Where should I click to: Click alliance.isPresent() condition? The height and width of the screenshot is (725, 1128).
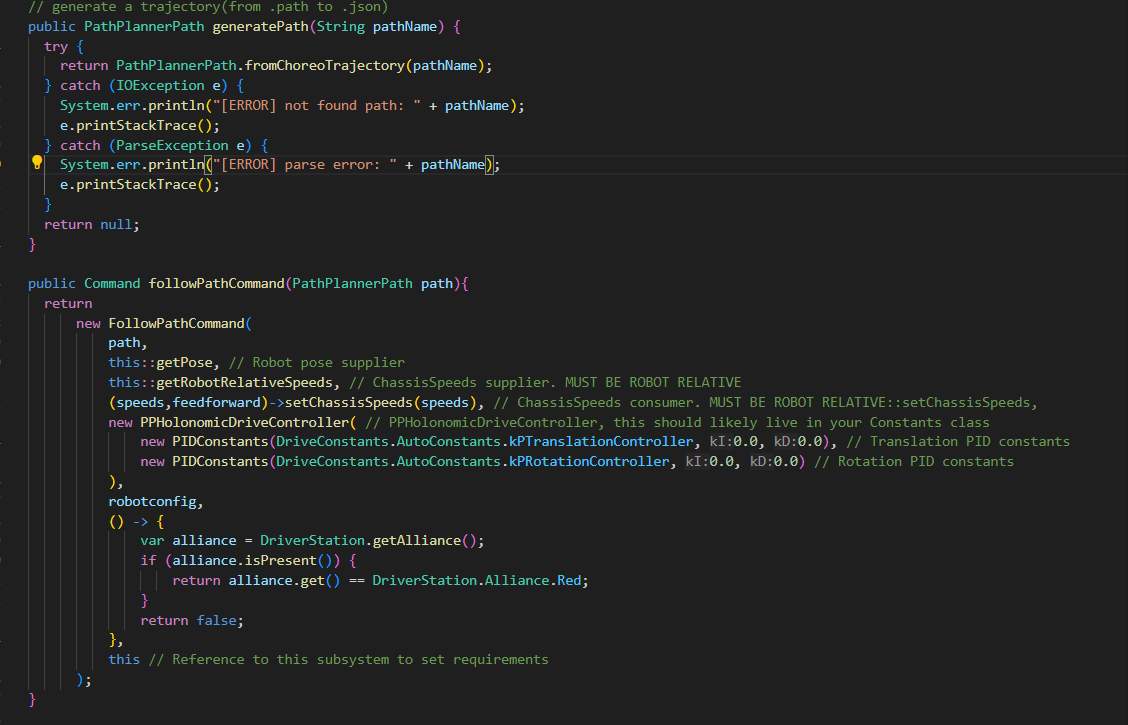point(256,561)
